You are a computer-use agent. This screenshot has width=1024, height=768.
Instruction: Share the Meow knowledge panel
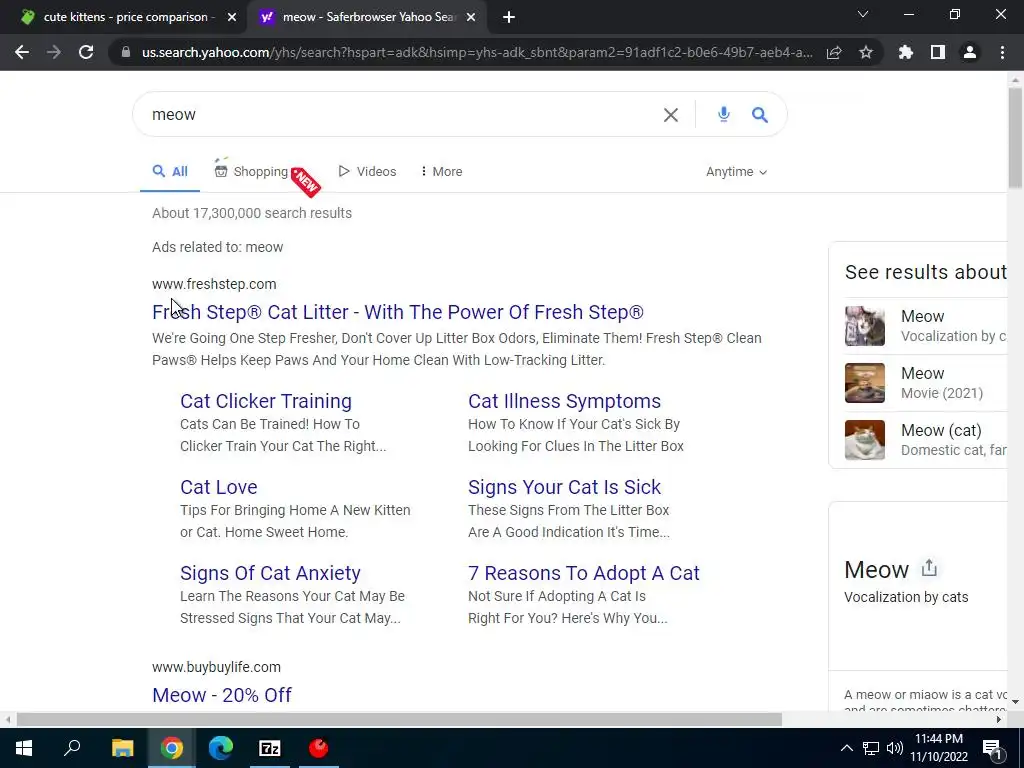(x=929, y=568)
